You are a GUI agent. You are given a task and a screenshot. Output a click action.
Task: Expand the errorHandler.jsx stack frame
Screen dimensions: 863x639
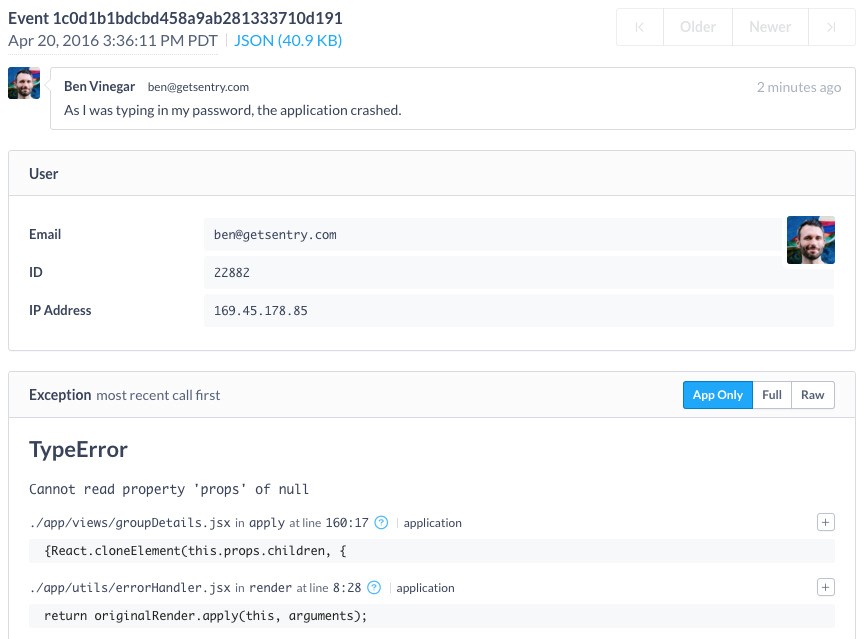(x=825, y=587)
